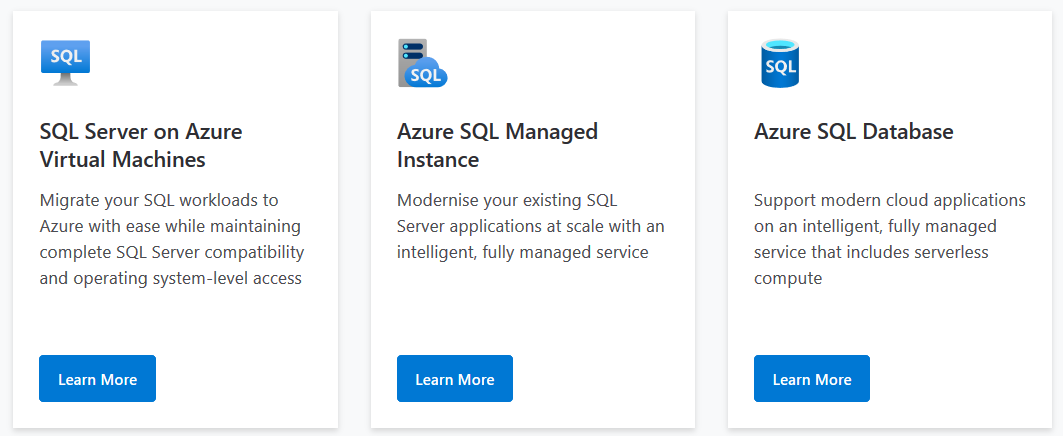1063x436 pixels.
Task: Click the 'Support modern cloud applications' description
Action: point(889,238)
